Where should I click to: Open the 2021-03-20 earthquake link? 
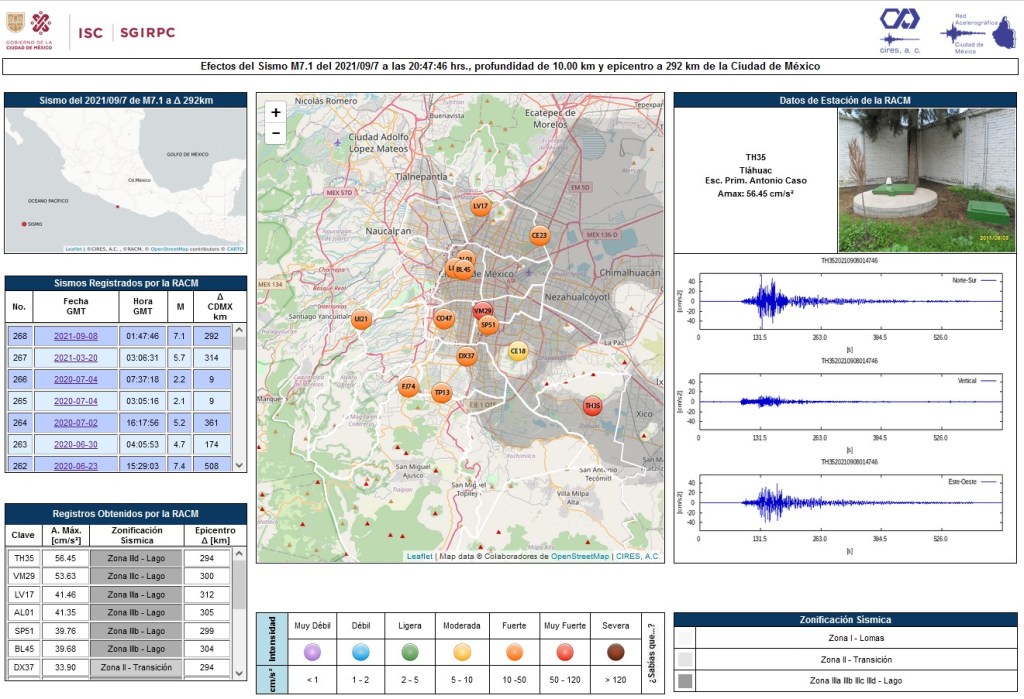tap(75, 357)
